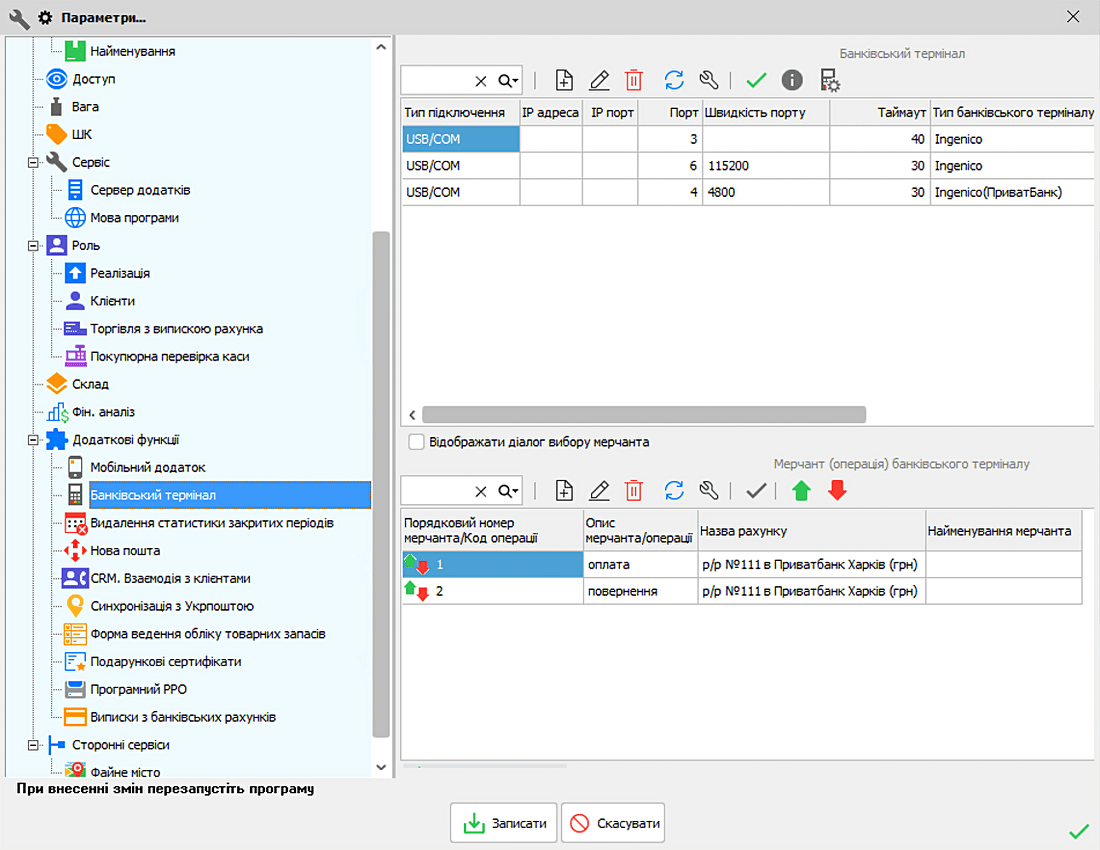Collapse the Додаткові функції tree node
Viewport: 1100px width, 850px height.
pos(33,440)
